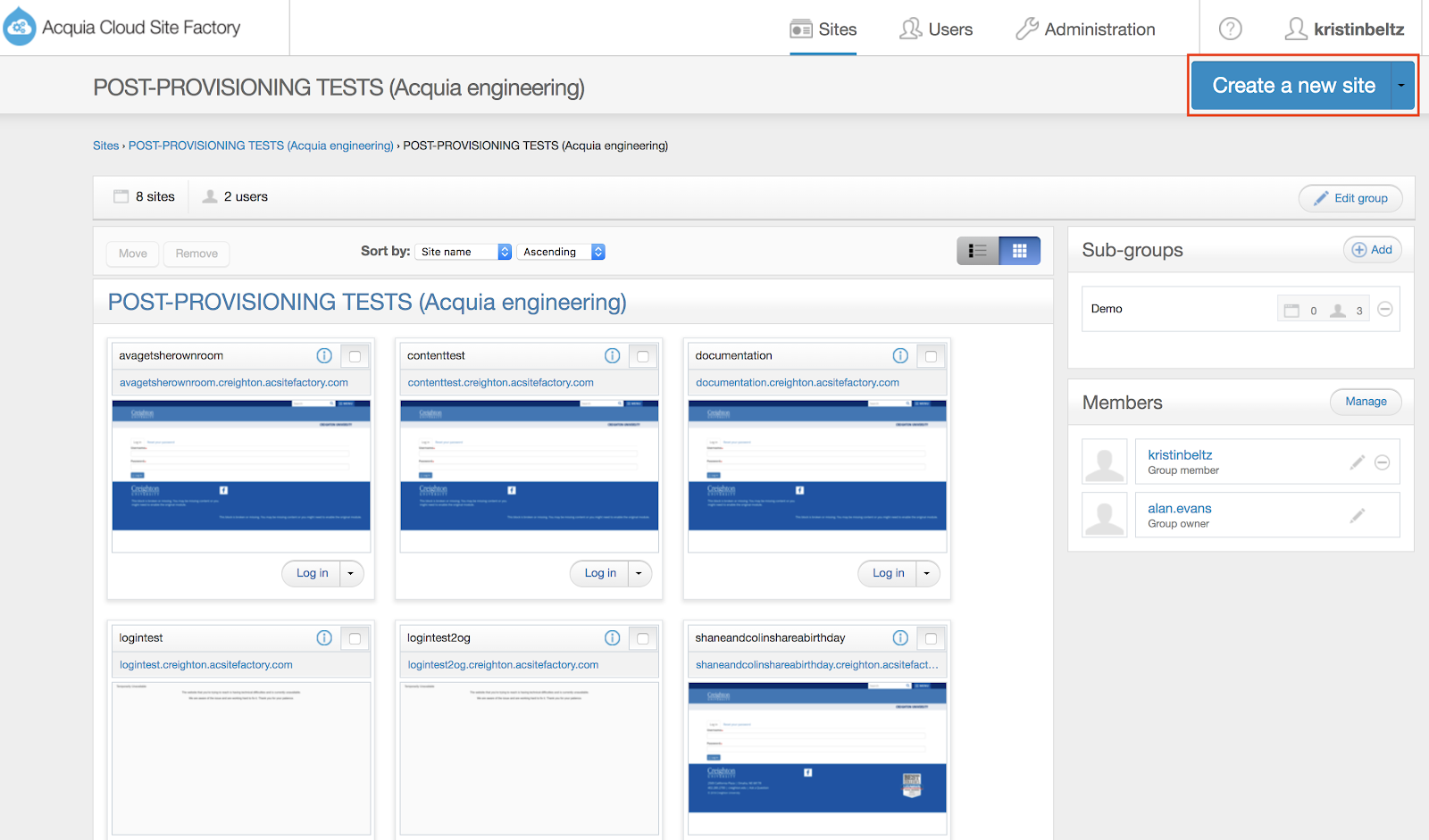
Task: Open logintest.creighton.acsitefactory.com link
Action: (206, 664)
